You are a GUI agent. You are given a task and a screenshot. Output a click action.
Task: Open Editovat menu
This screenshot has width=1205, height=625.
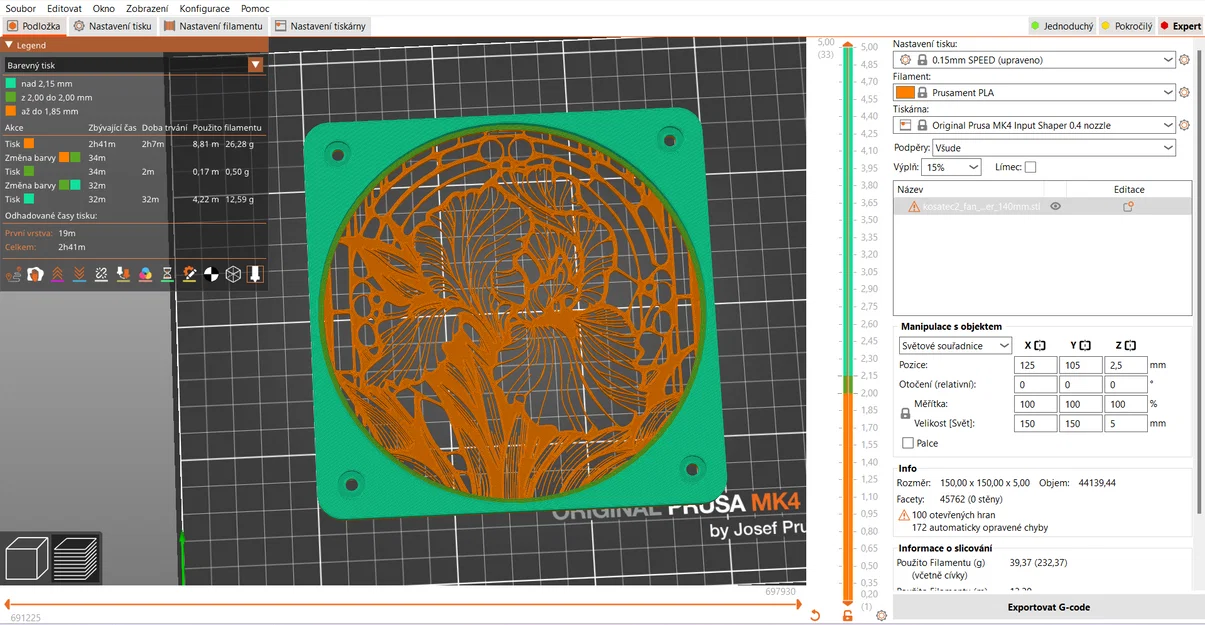(64, 8)
